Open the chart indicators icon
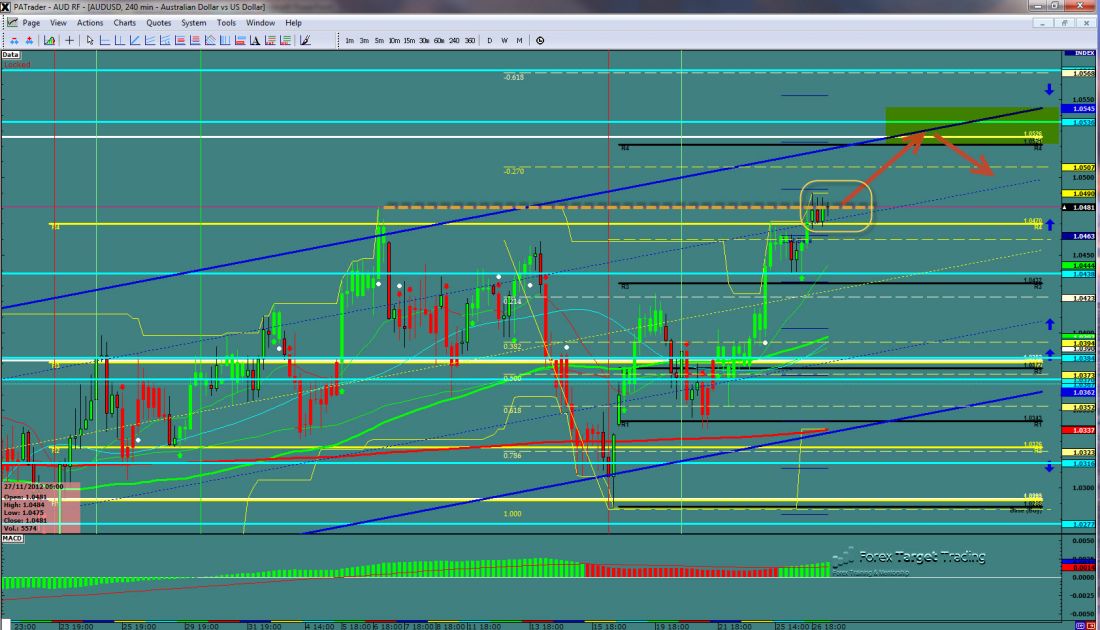Viewport: 1100px width, 630px height. pyautogui.click(x=47, y=41)
